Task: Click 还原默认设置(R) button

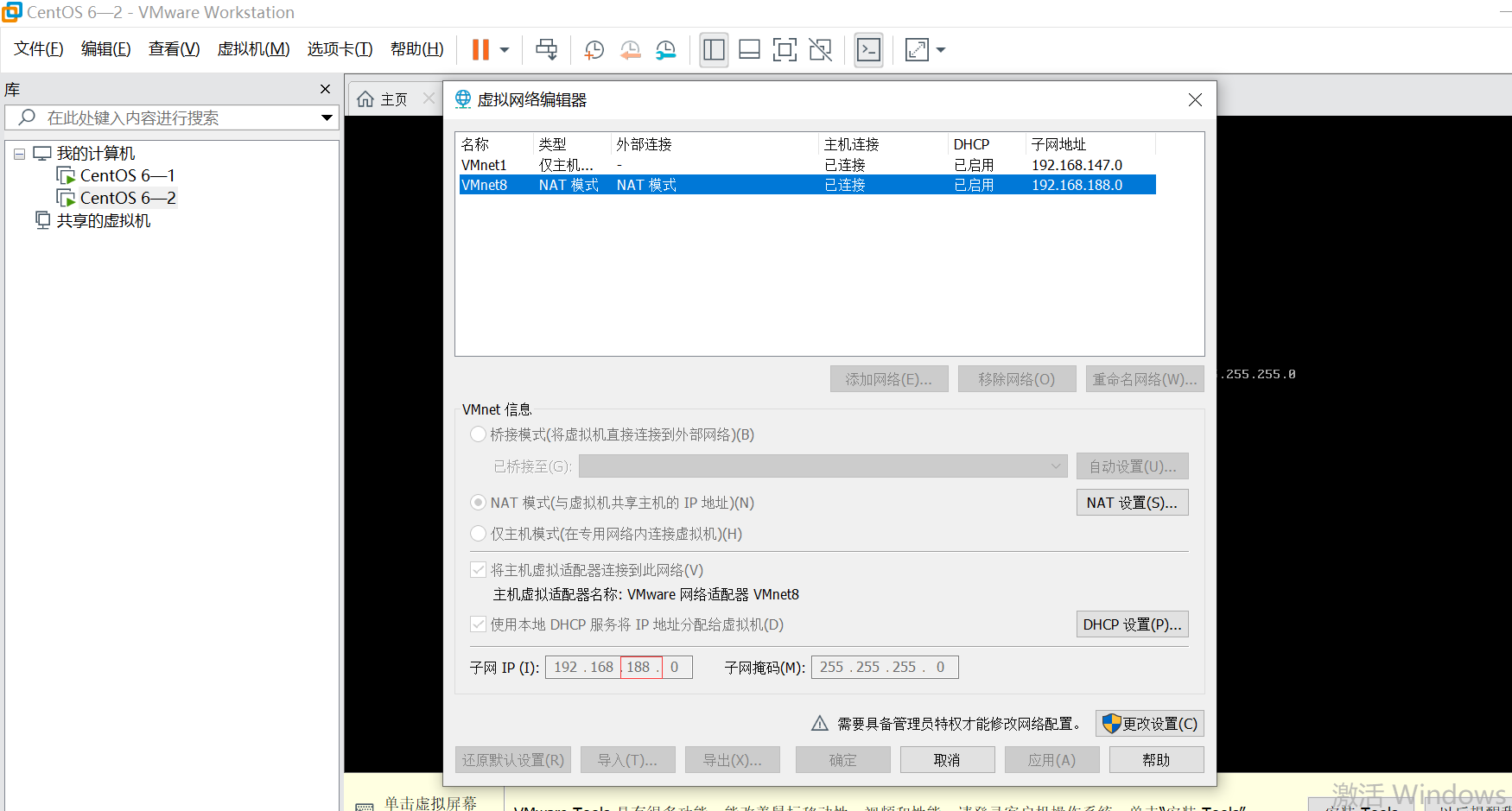Action: pos(513,760)
